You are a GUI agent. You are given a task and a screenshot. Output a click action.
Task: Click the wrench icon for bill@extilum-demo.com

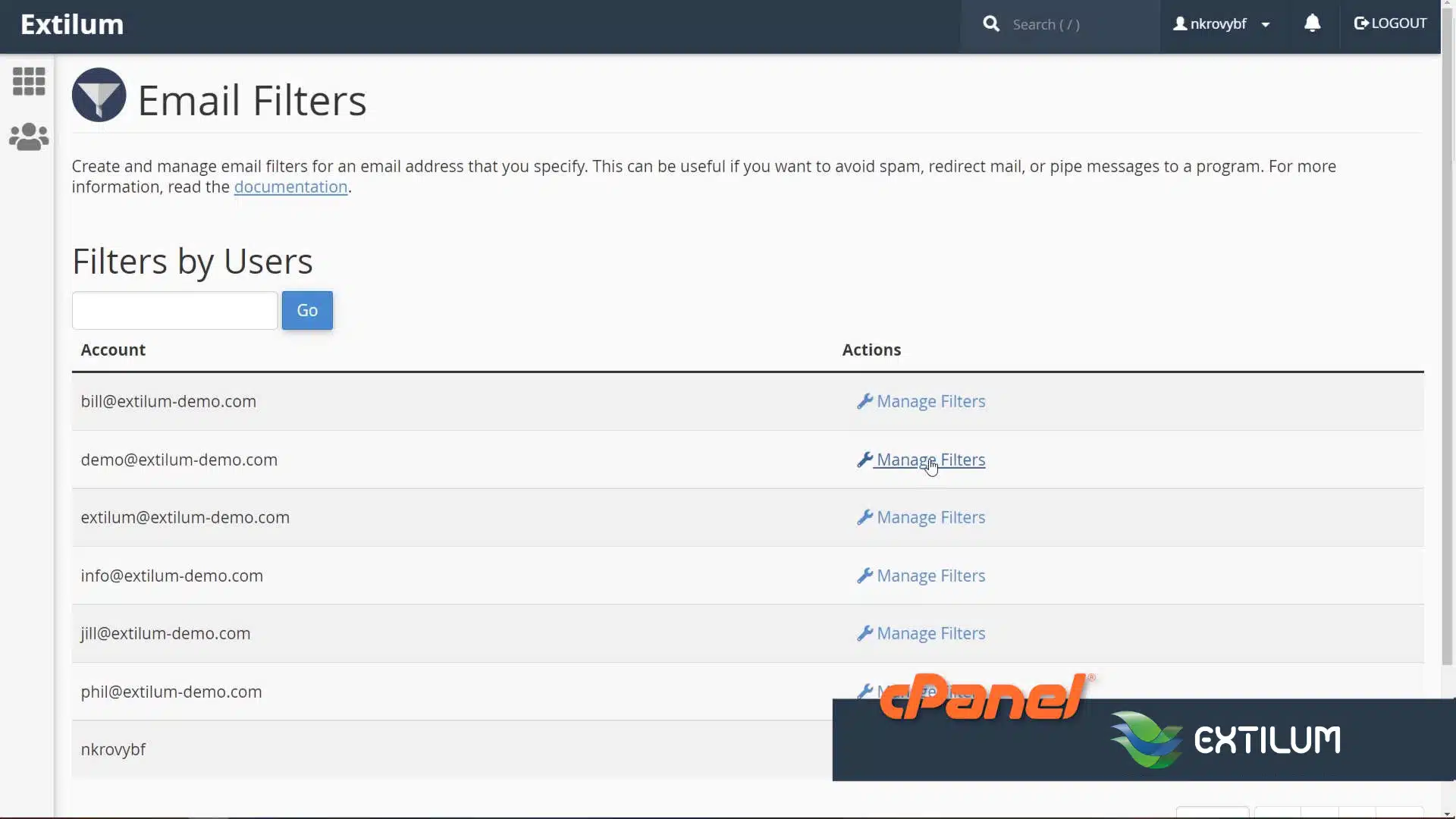click(864, 401)
